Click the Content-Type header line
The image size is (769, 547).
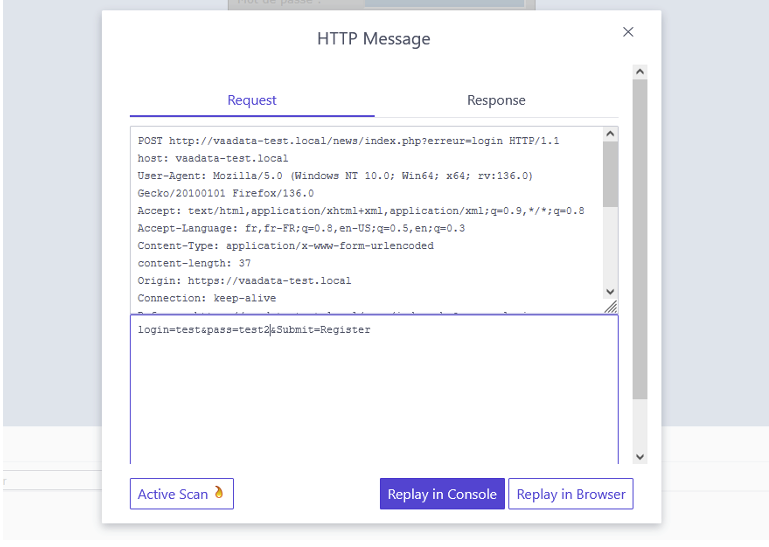pos(285,246)
